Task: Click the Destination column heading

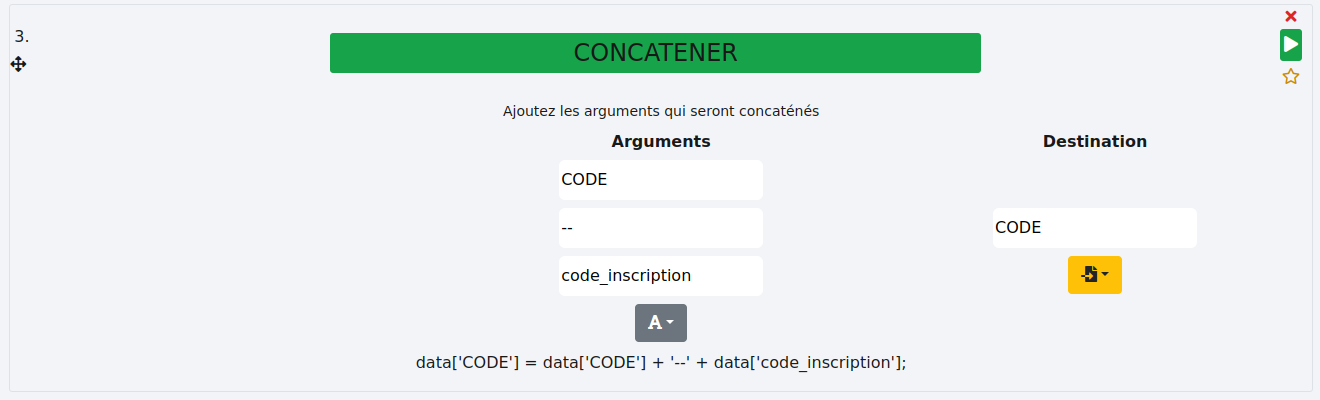Action: [1094, 142]
